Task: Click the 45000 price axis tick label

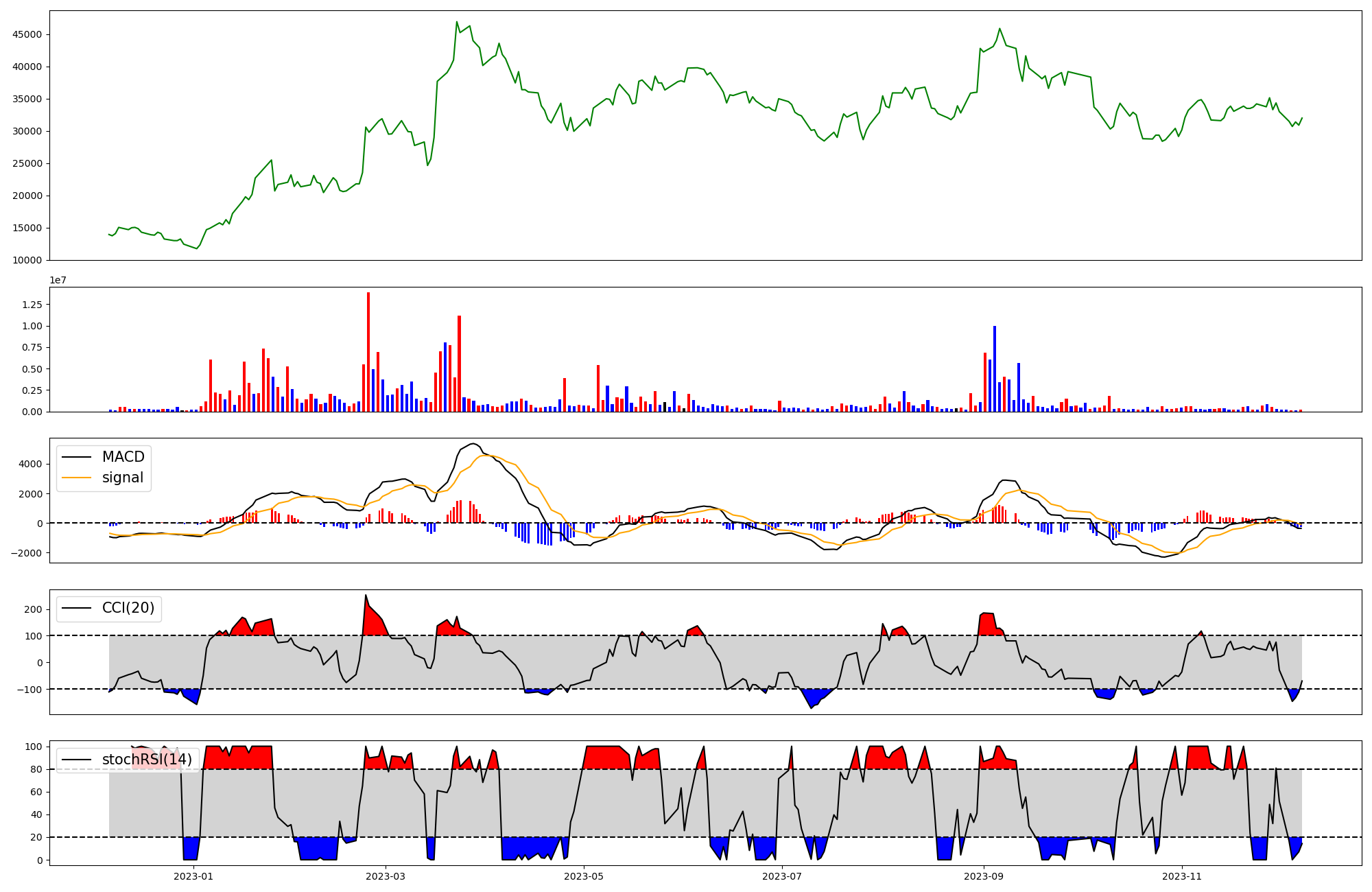Action: [x=27, y=35]
